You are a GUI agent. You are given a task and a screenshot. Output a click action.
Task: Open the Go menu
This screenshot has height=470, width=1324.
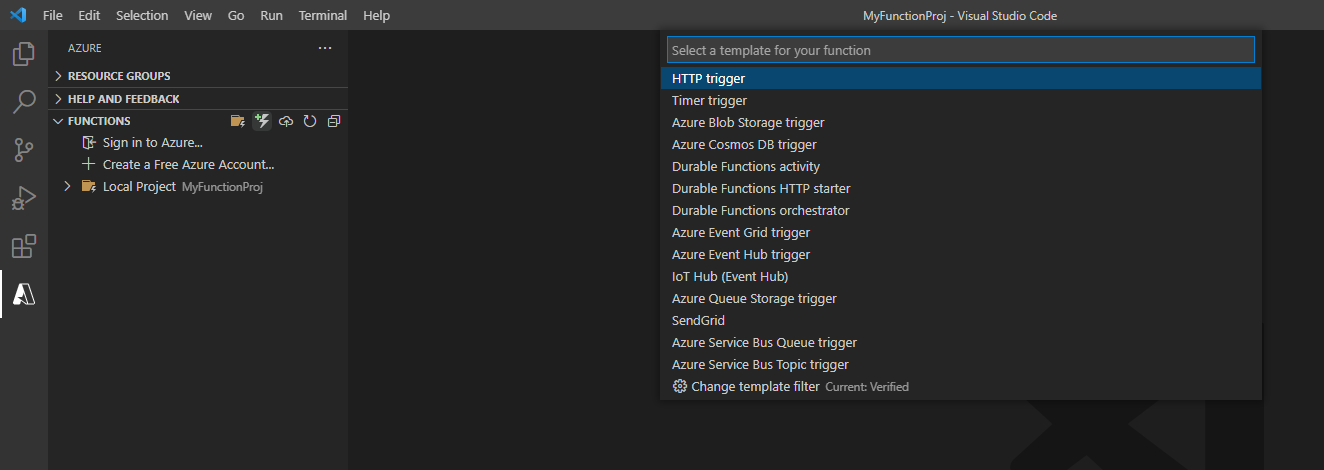pyautogui.click(x=236, y=16)
